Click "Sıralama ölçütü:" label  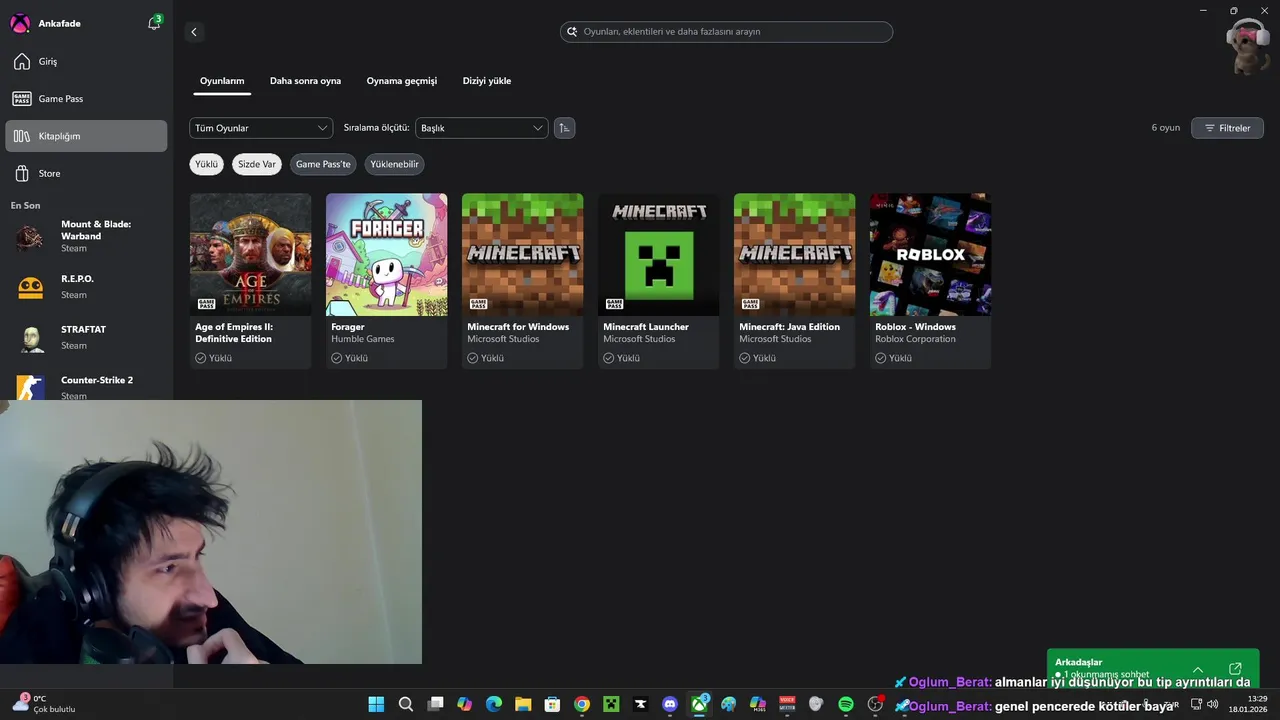pyautogui.click(x=376, y=128)
